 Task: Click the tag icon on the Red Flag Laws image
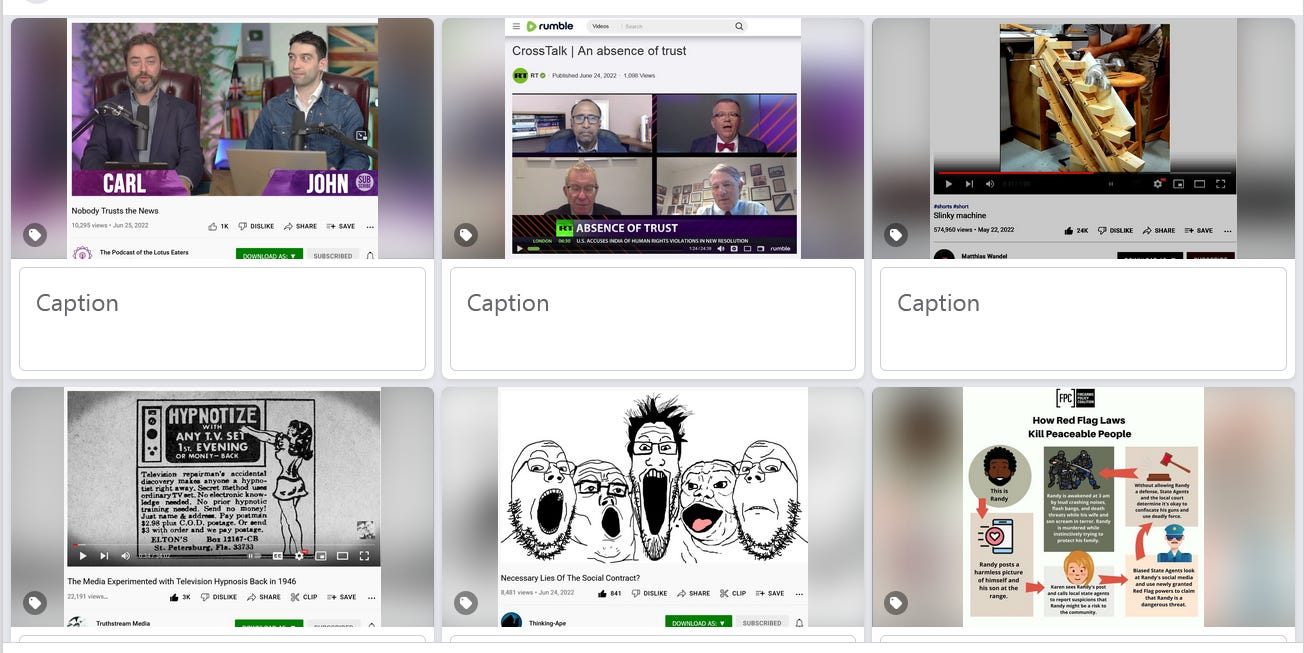coord(896,603)
